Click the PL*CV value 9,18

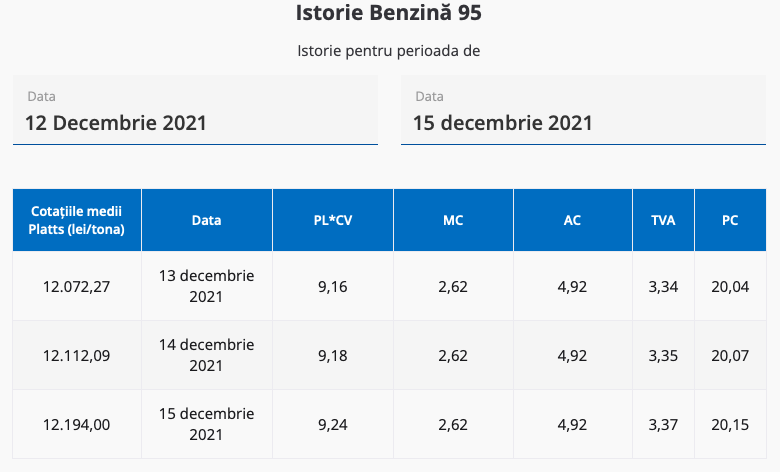click(x=333, y=355)
